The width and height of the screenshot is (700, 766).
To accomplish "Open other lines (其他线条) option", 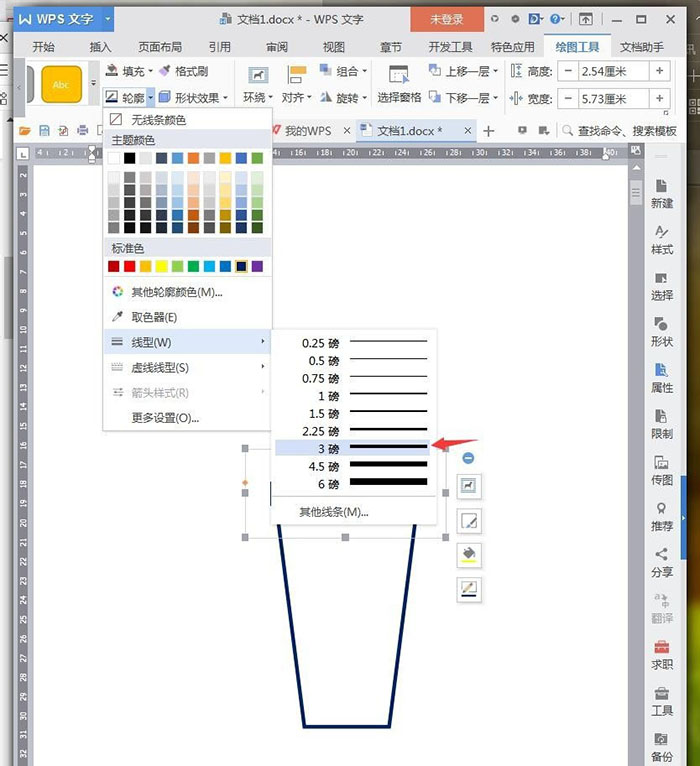I will click(x=334, y=512).
